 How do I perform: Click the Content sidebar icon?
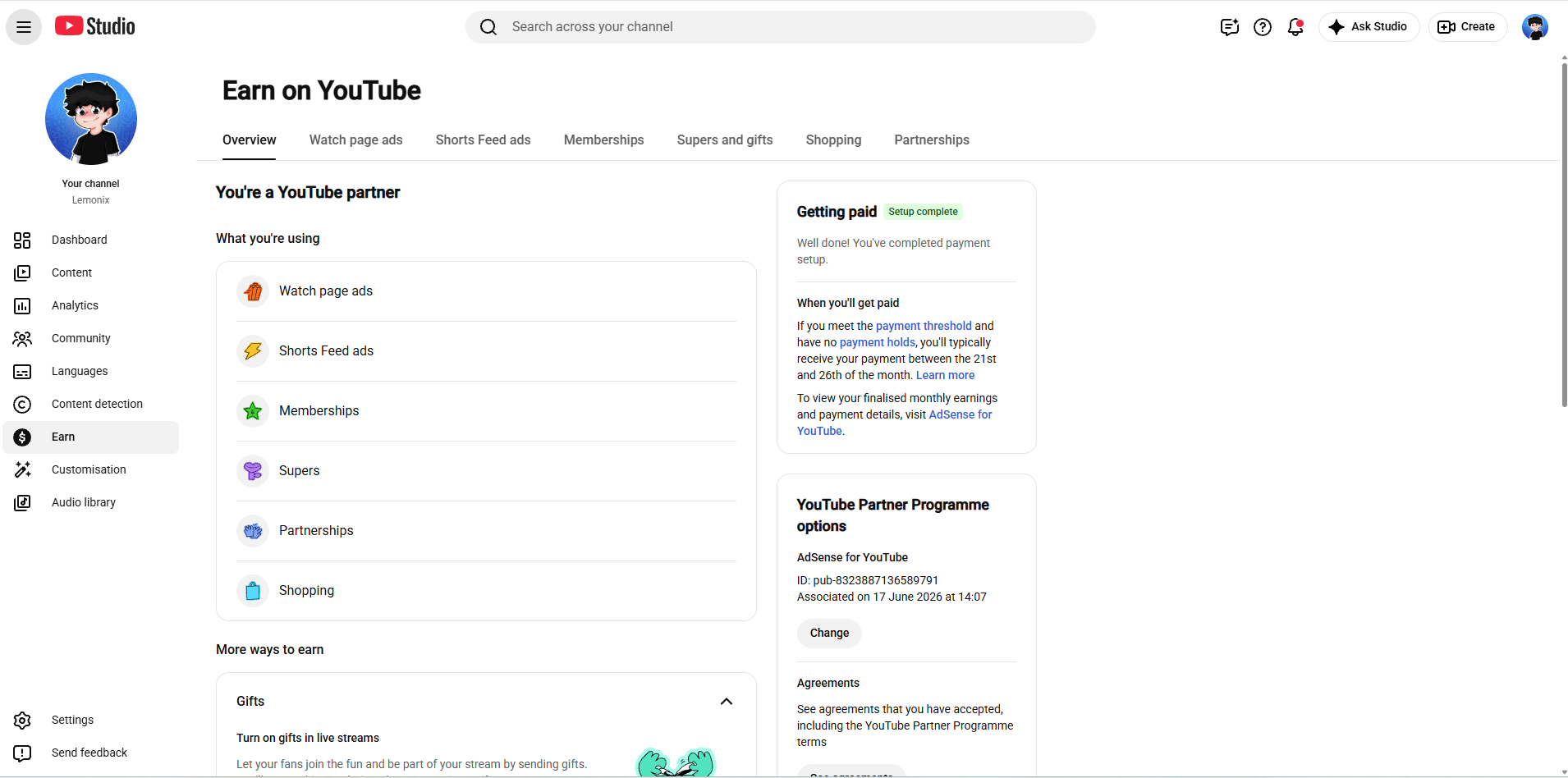point(22,272)
